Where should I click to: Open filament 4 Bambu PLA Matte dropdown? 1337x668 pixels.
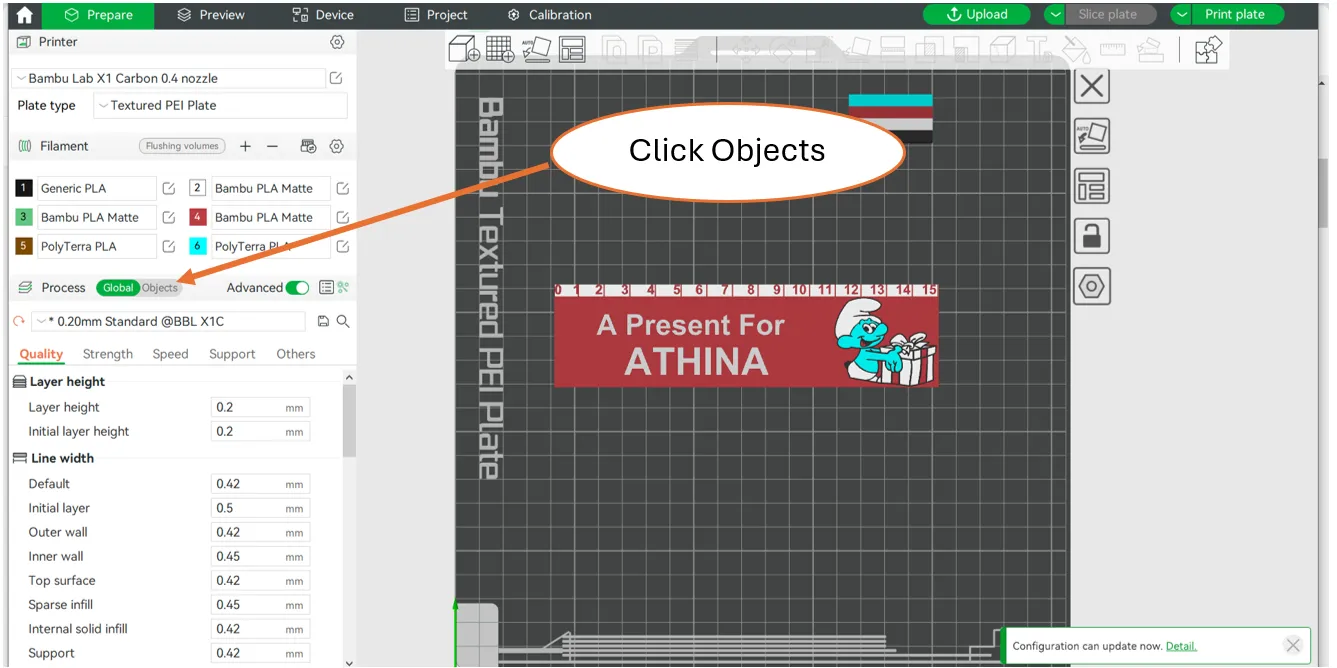point(270,217)
